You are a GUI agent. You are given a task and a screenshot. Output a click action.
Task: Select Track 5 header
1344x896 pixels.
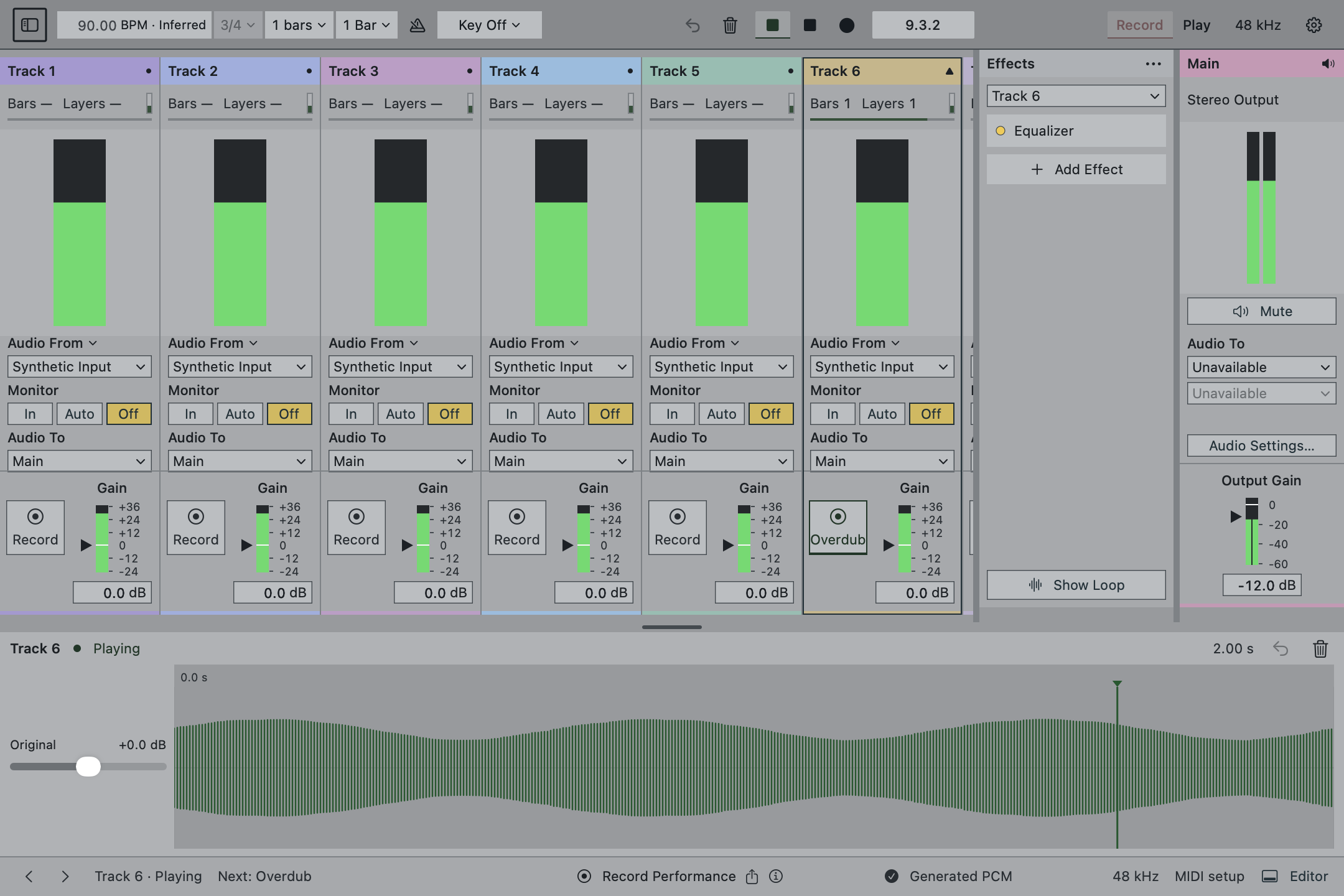pyautogui.click(x=721, y=71)
